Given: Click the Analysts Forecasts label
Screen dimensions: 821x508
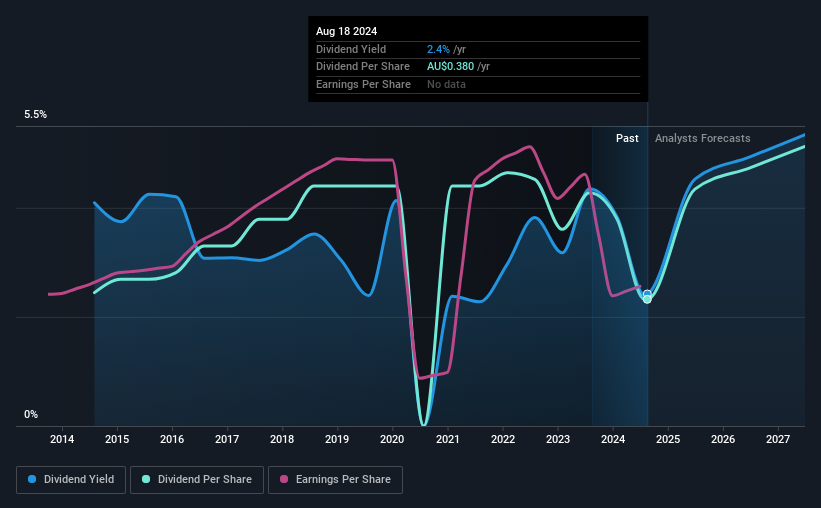Looking at the screenshot, I should (702, 138).
